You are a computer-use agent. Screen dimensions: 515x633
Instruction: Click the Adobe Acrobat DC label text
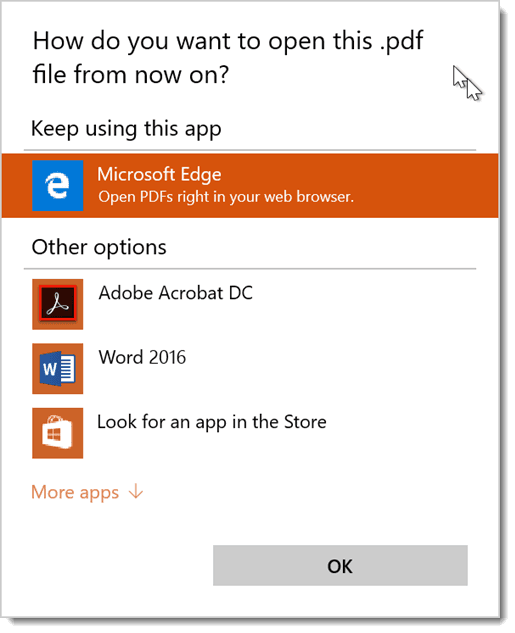tap(176, 293)
